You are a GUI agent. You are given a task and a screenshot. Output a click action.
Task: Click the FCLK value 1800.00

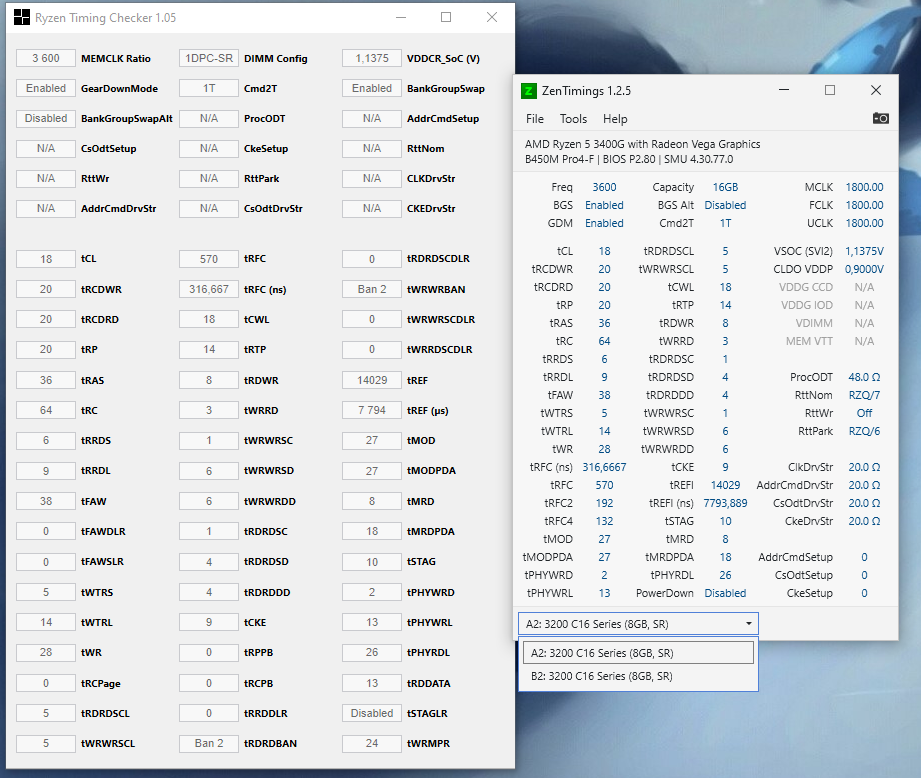(864, 205)
